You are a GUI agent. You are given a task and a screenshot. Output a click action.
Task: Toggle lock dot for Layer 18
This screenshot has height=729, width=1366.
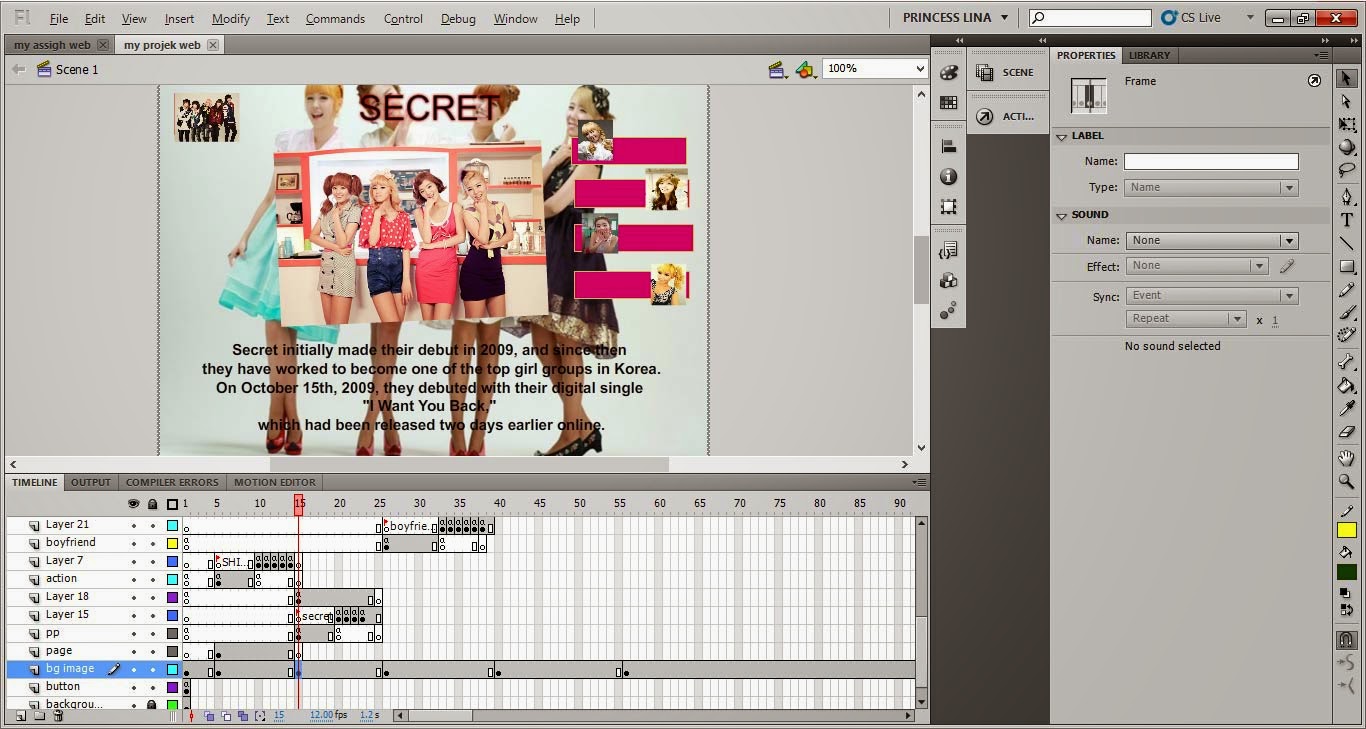[153, 597]
